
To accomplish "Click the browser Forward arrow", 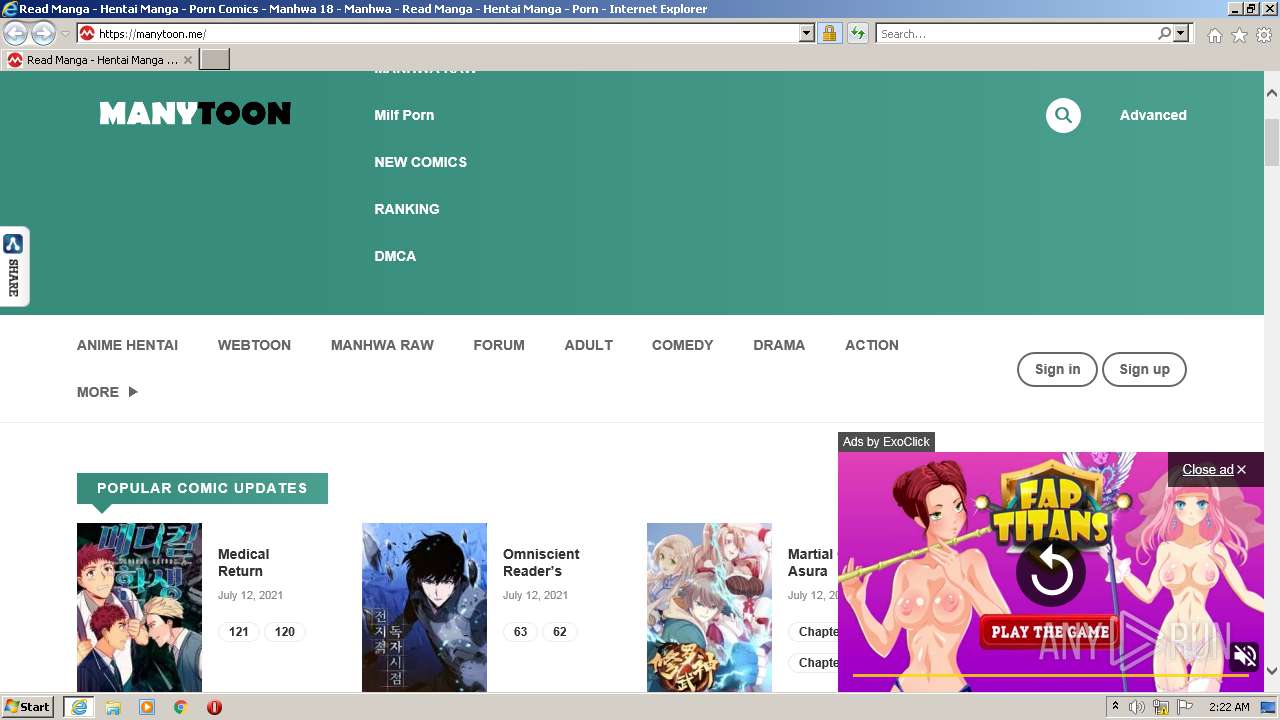I will point(43,33).
